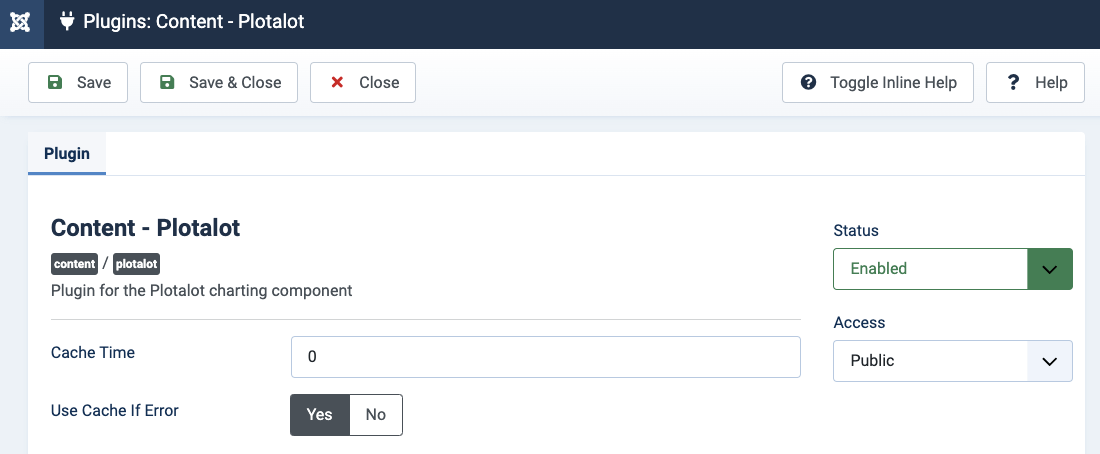Click the "plotalot" element badge
The height and width of the screenshot is (454, 1100).
click(137, 264)
